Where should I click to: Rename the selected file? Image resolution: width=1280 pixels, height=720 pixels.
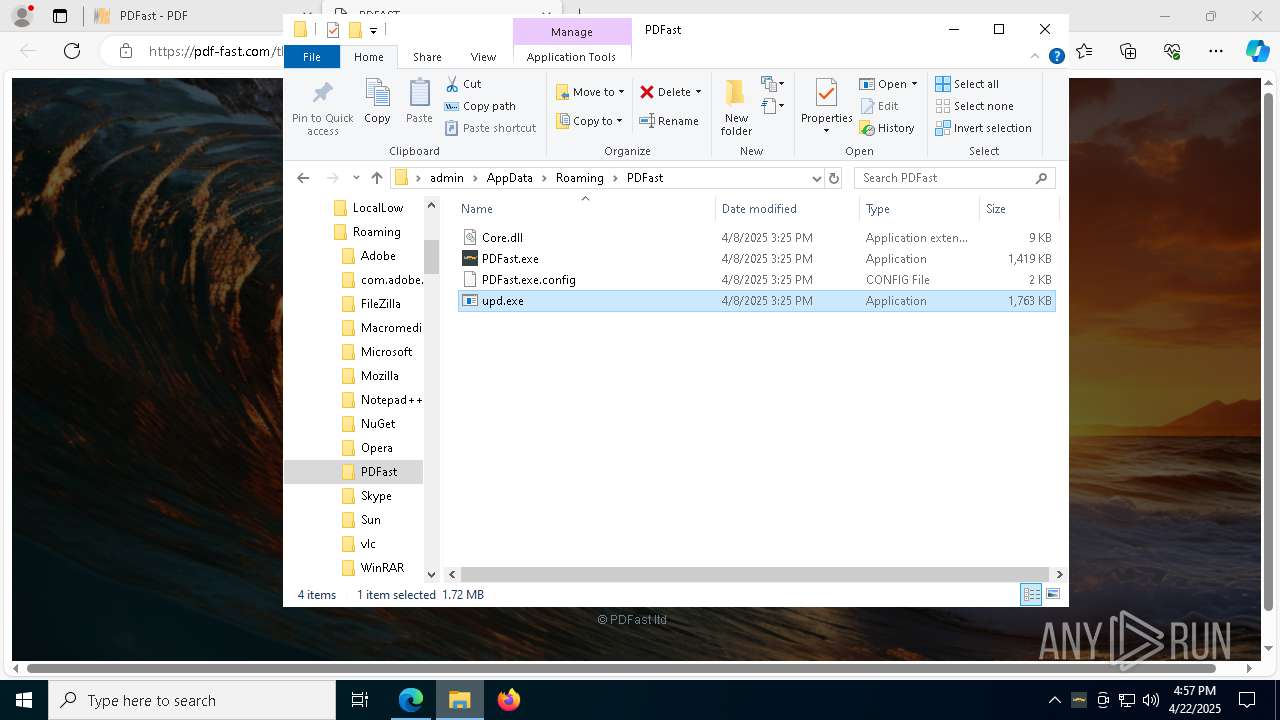669,121
